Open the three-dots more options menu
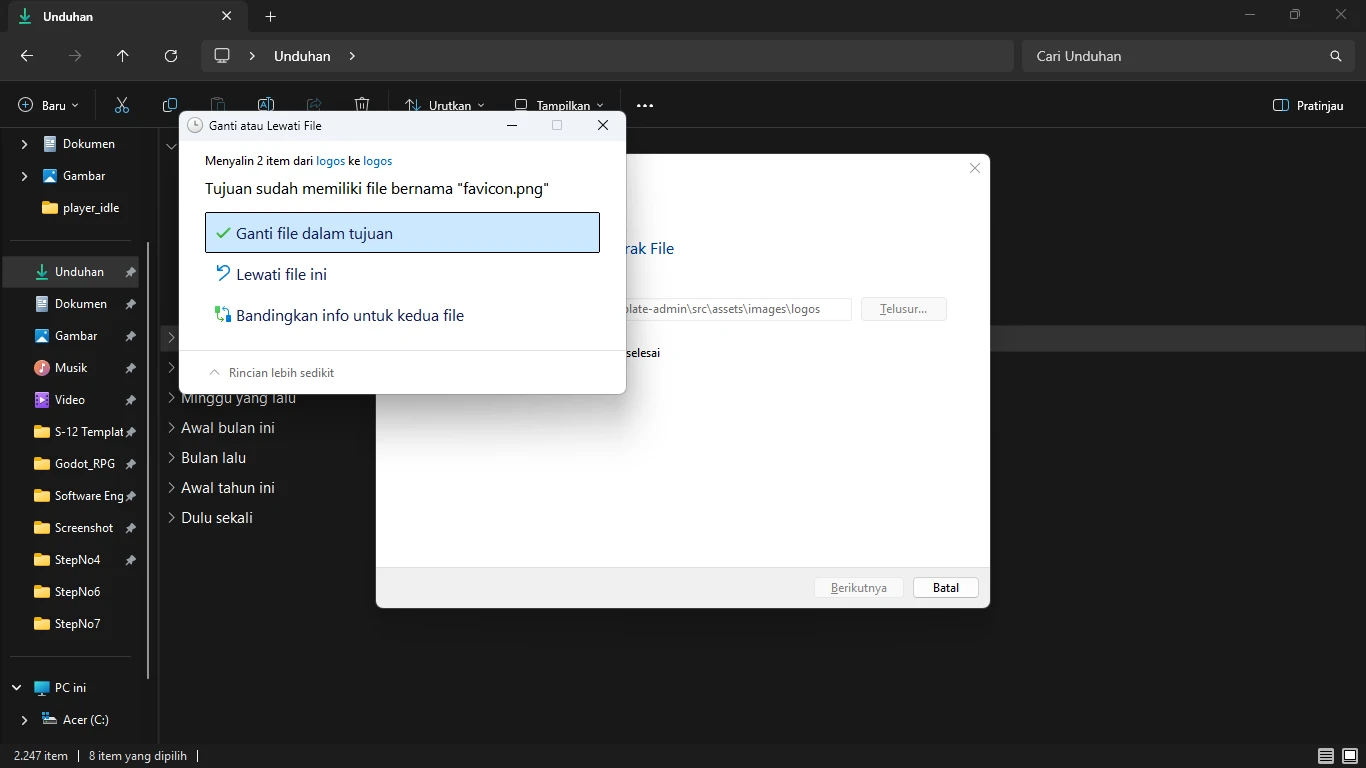 [x=645, y=105]
